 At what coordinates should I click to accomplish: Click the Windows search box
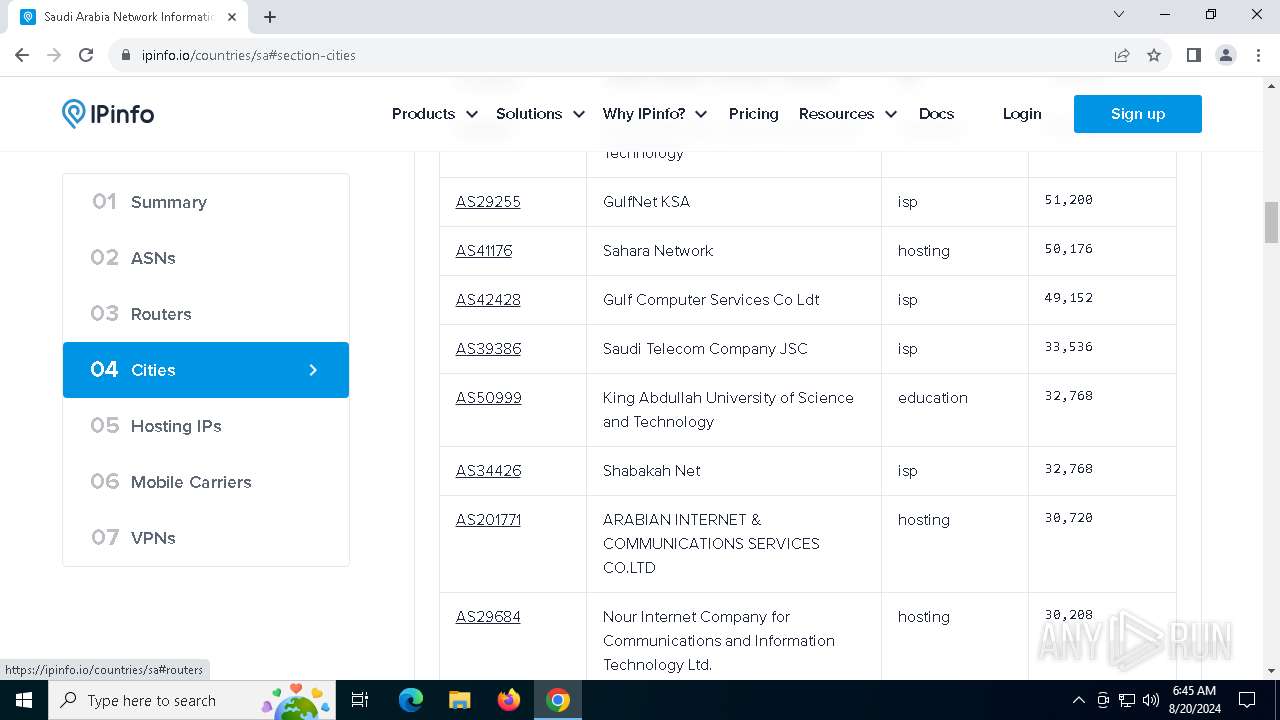[x=190, y=700]
